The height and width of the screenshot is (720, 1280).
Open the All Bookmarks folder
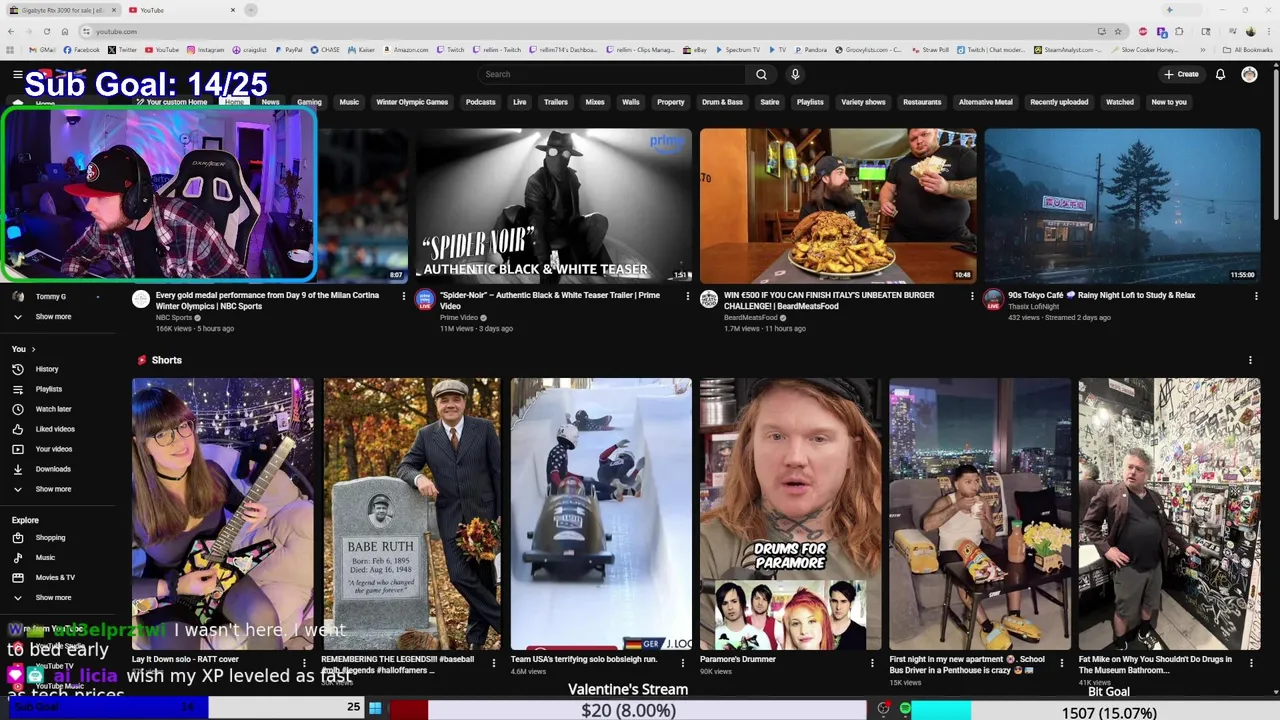pyautogui.click(x=1247, y=49)
